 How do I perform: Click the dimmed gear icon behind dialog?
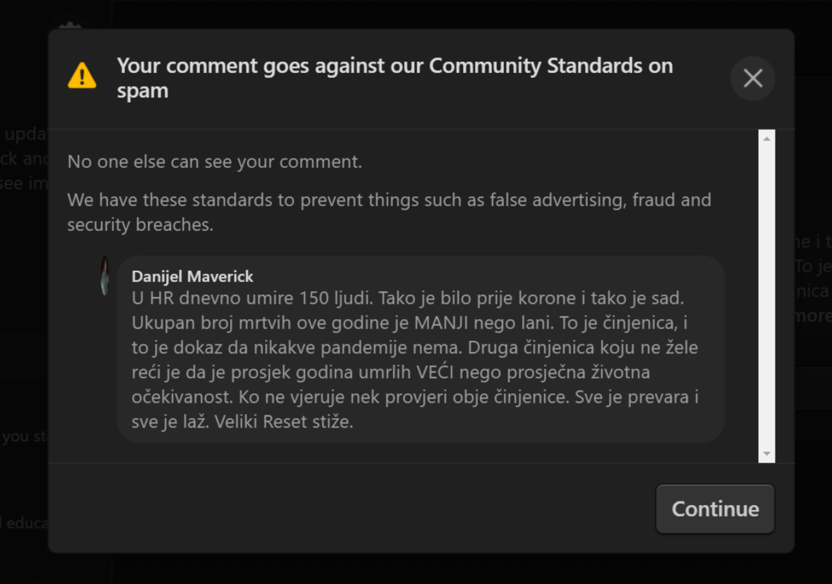(x=68, y=30)
